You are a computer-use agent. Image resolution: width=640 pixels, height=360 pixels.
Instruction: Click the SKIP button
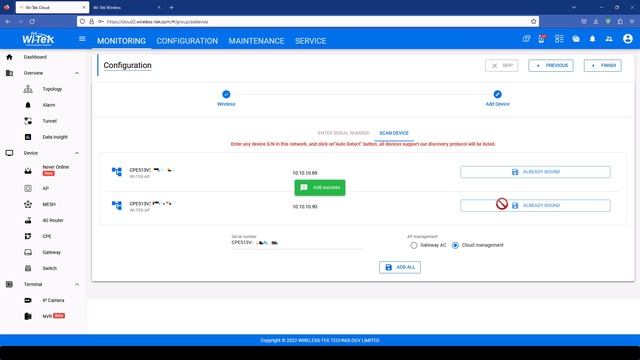(502, 65)
